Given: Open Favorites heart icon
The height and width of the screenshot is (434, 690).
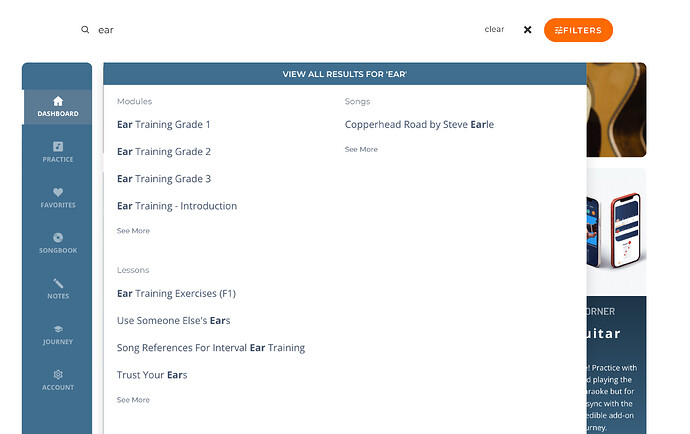Looking at the screenshot, I should [57, 193].
